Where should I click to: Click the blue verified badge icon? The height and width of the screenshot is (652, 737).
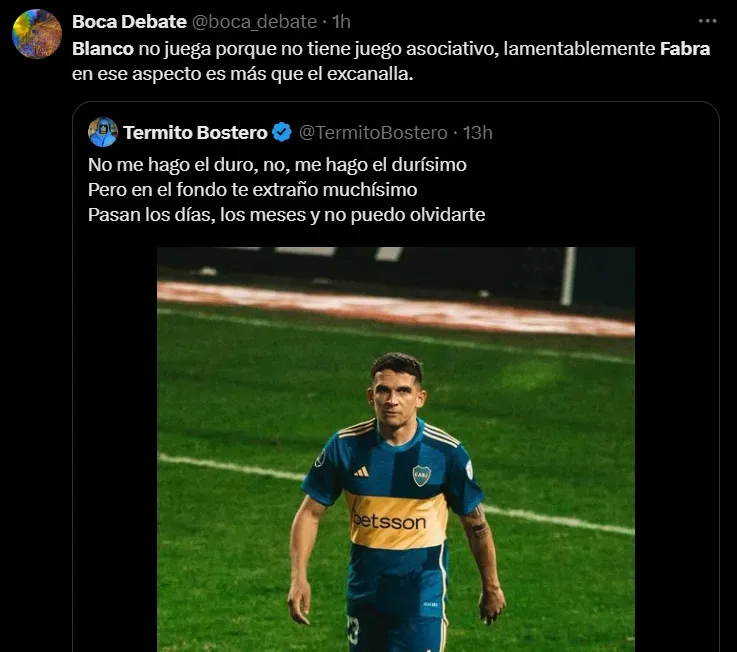[x=282, y=132]
